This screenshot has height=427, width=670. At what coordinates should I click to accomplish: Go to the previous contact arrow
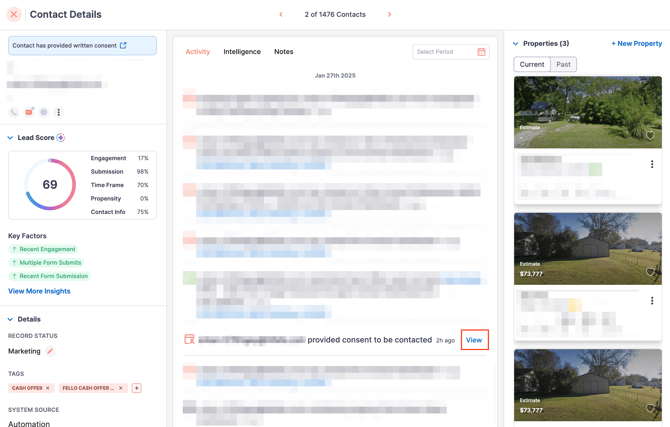pos(281,15)
